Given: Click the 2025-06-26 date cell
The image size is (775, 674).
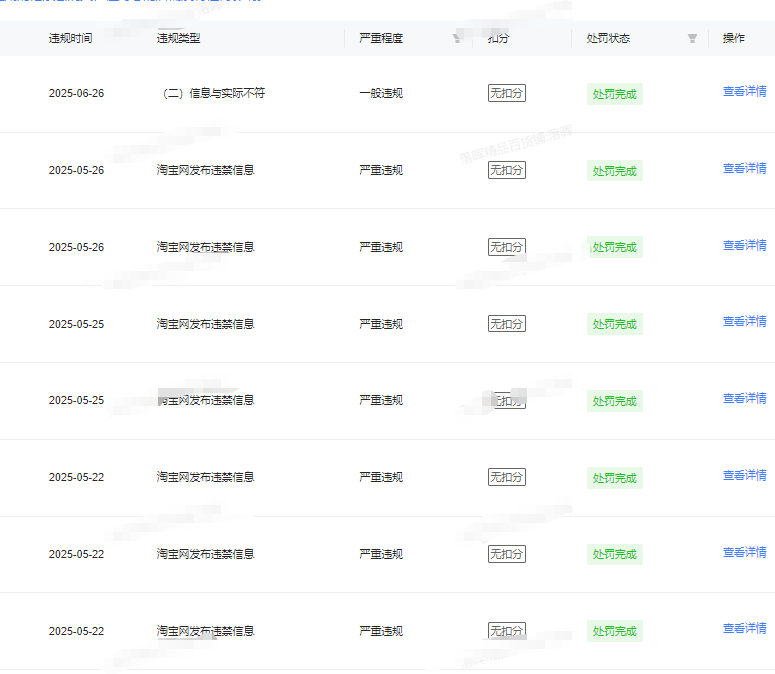Looking at the screenshot, I should click(76, 93).
